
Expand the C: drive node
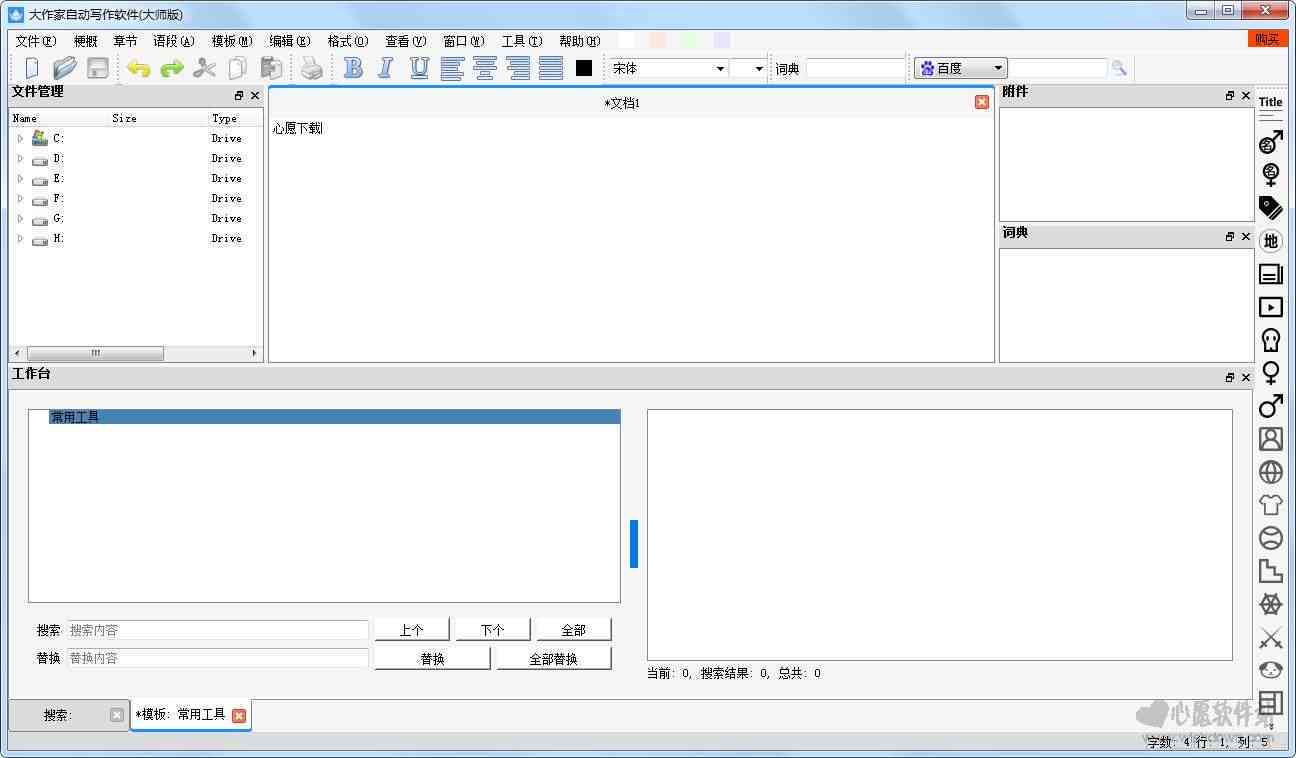pos(20,138)
